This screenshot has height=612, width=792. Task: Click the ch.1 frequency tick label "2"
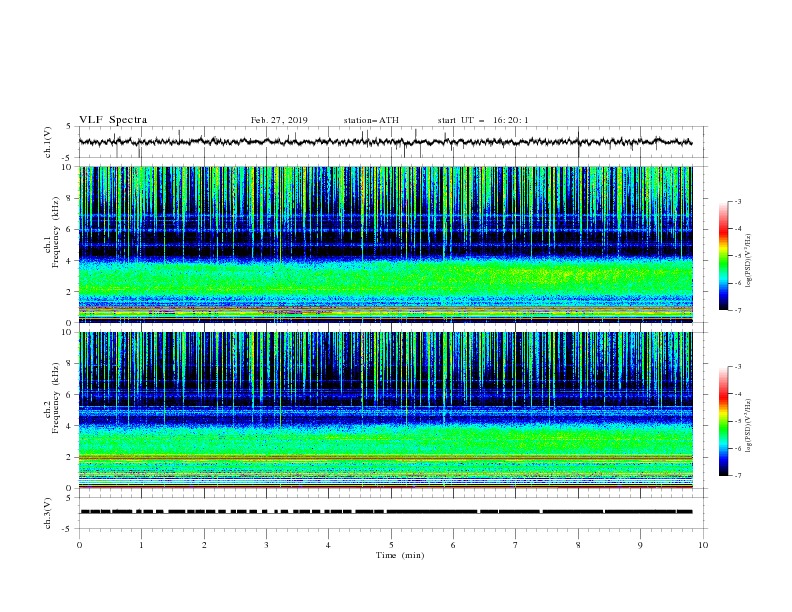tap(70, 292)
